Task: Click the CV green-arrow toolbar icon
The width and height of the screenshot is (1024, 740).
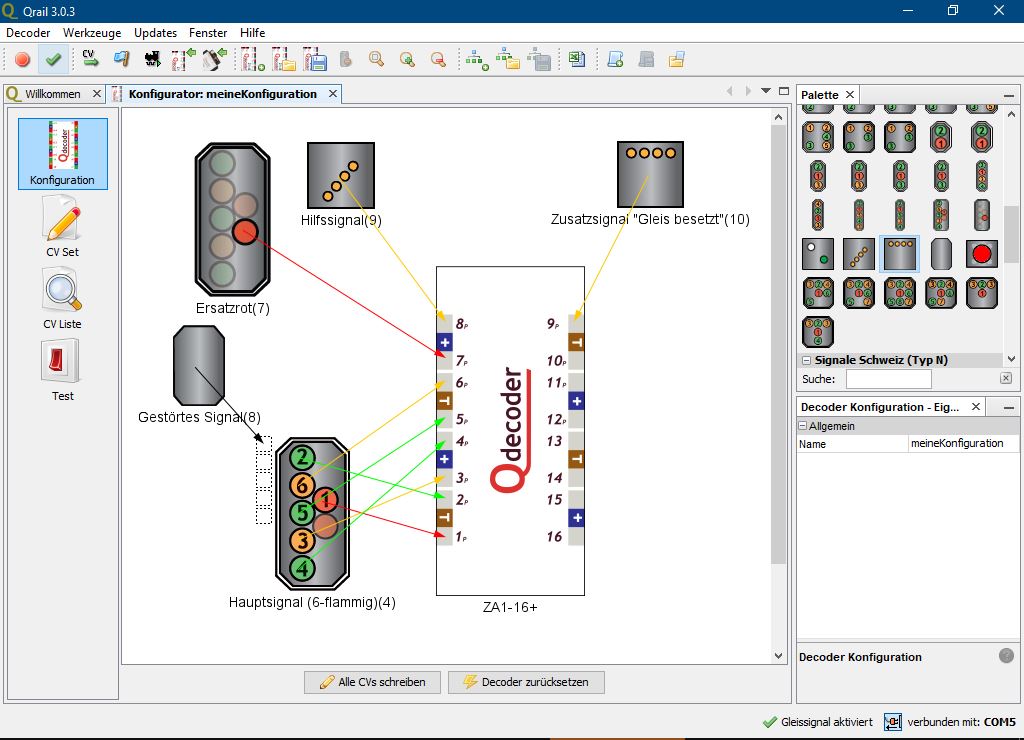Action: coord(90,59)
